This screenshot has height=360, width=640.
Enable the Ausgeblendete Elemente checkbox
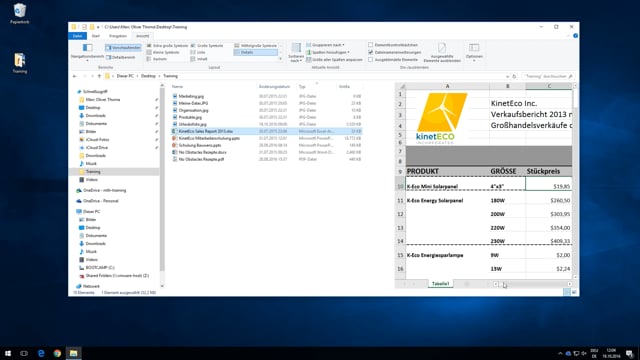[x=371, y=60]
